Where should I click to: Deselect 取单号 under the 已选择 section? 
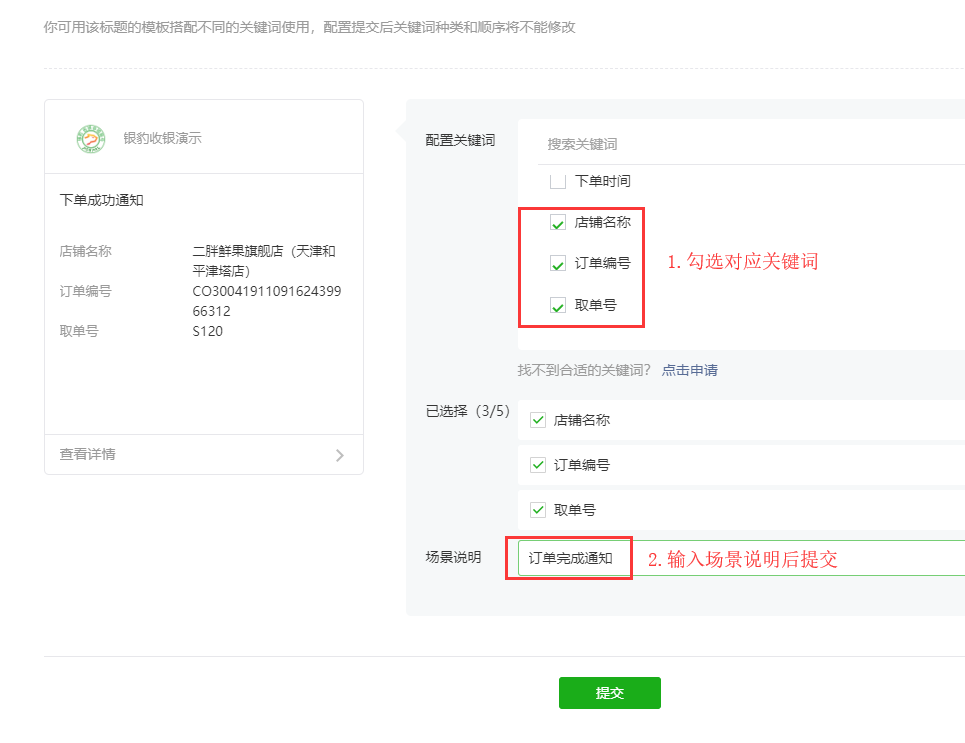[538, 510]
